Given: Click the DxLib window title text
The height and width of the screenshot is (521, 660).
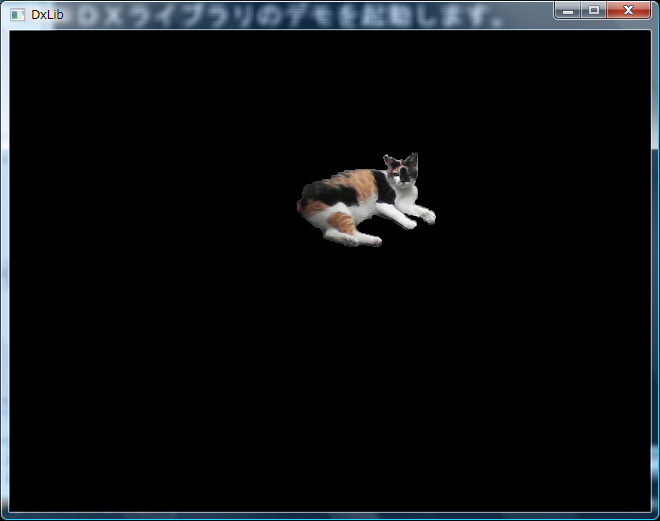Looking at the screenshot, I should coord(47,15).
